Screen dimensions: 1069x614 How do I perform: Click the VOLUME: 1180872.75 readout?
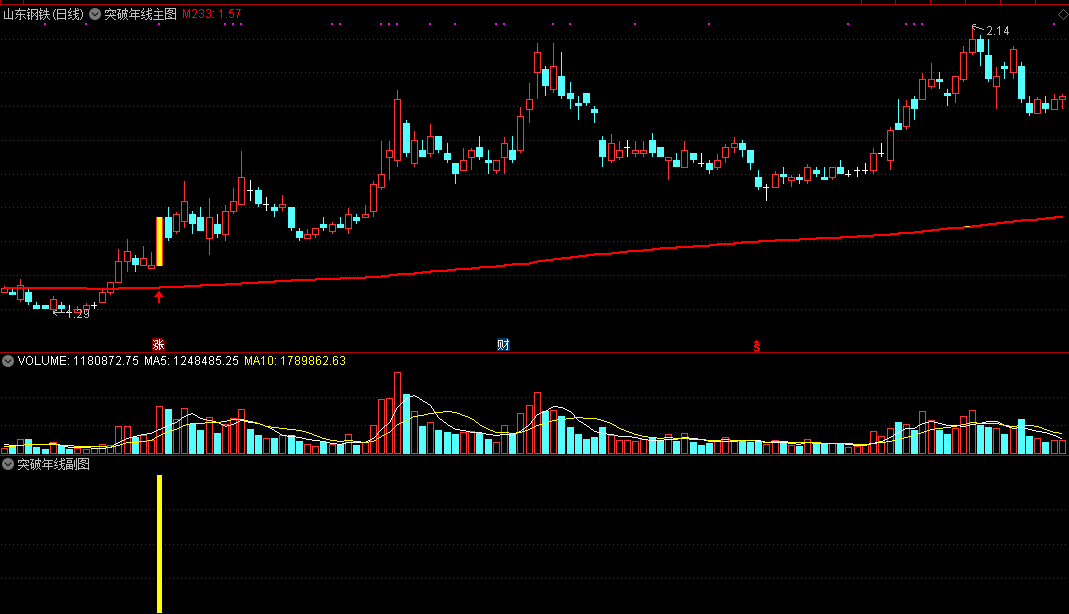(78, 360)
